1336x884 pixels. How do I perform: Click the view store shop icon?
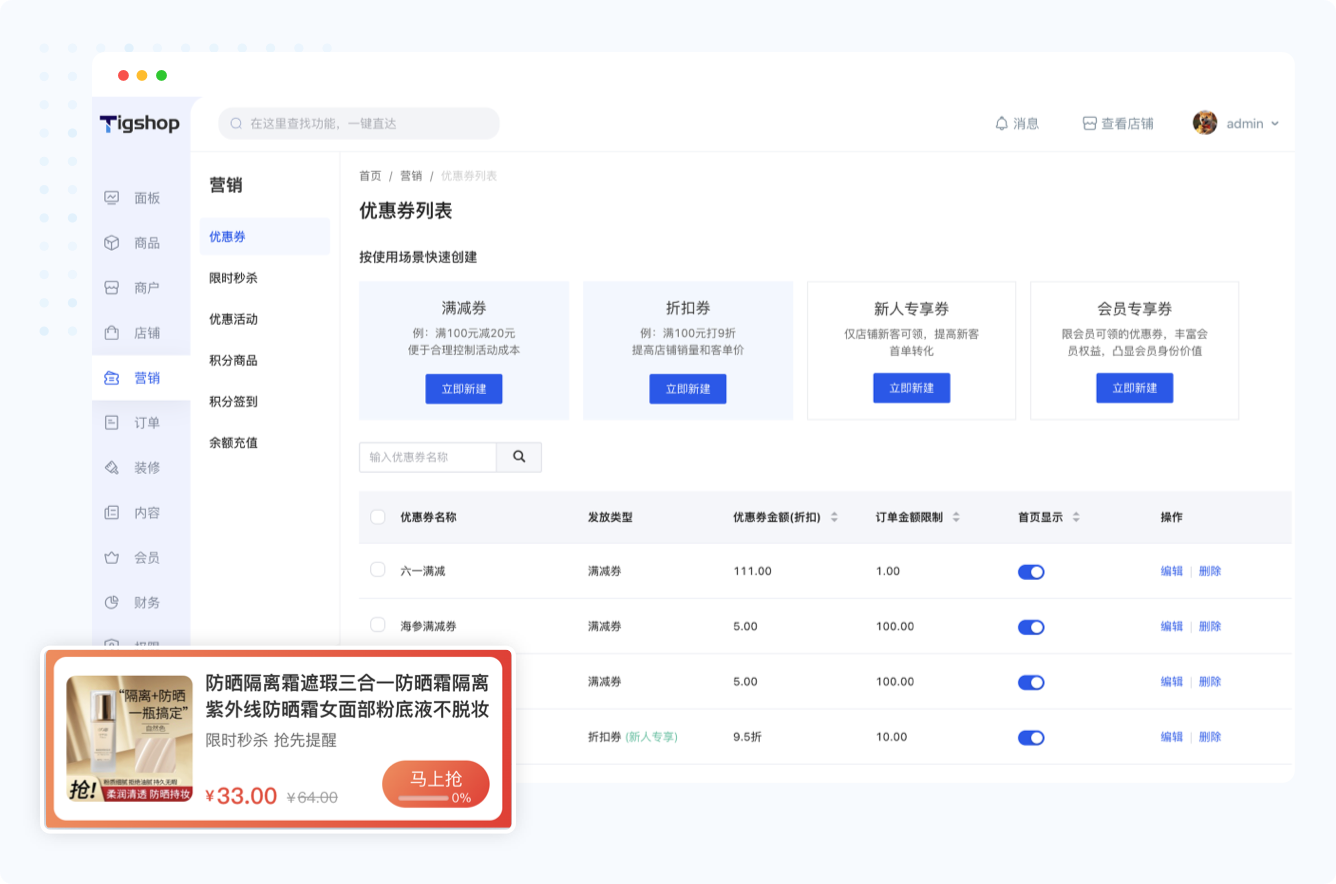(1089, 124)
